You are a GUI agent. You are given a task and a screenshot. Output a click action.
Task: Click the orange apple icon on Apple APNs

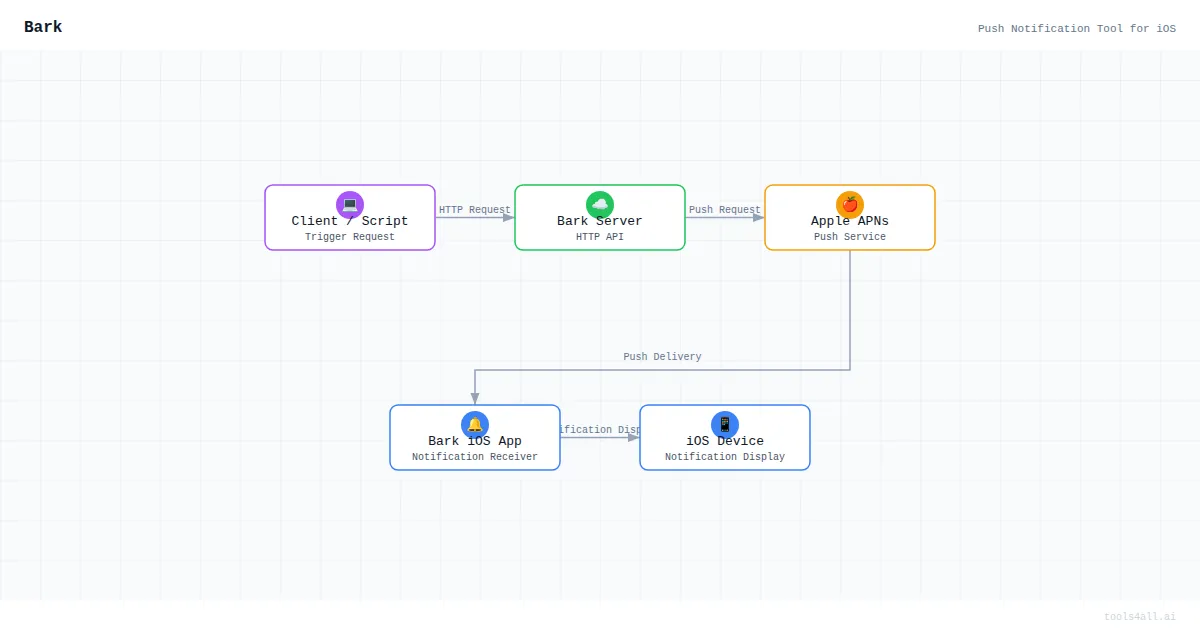(x=850, y=205)
